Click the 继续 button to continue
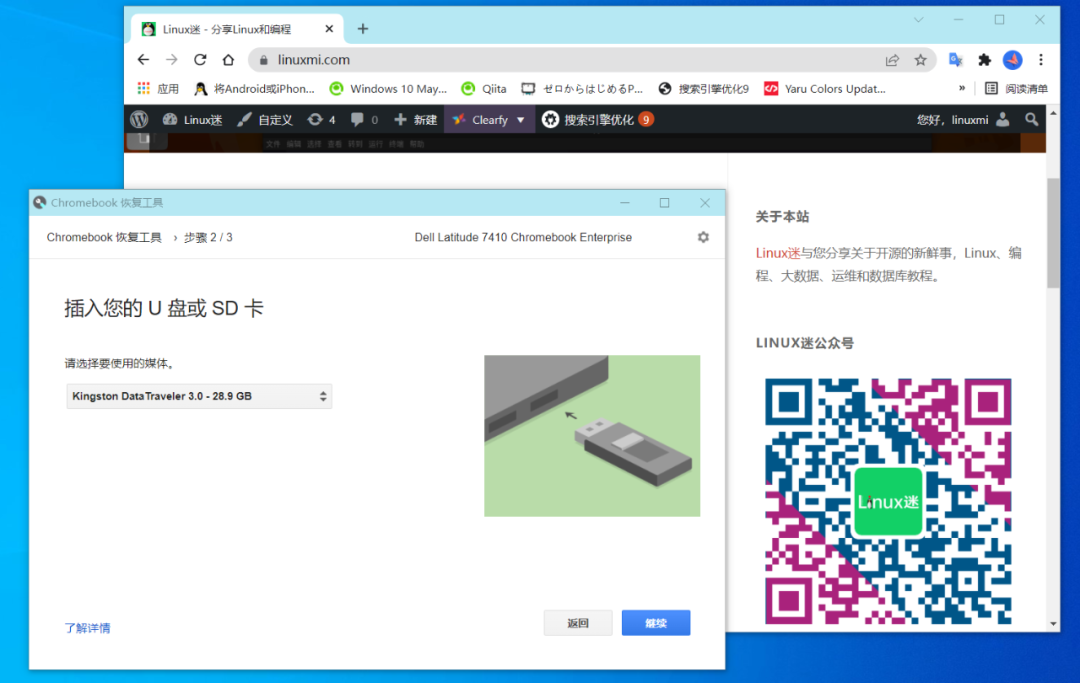Screen dimensions: 1080x683 click(x=656, y=622)
